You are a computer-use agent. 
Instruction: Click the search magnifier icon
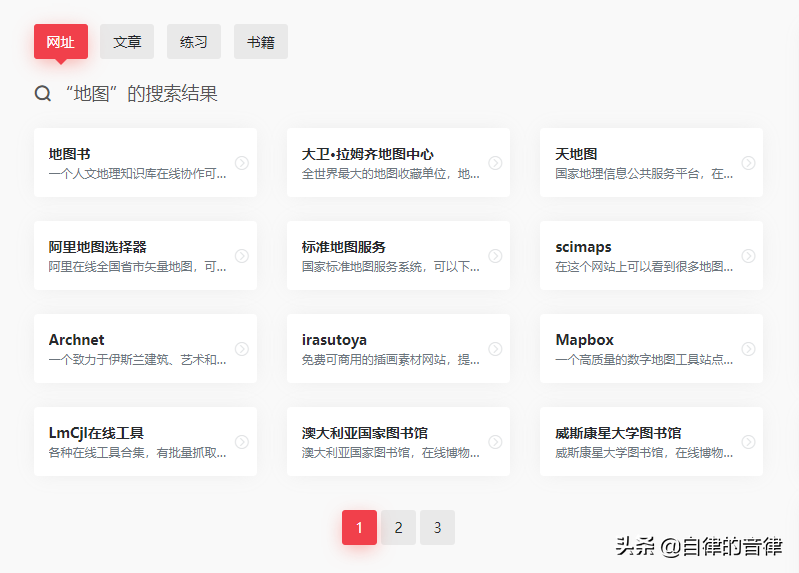click(43, 94)
